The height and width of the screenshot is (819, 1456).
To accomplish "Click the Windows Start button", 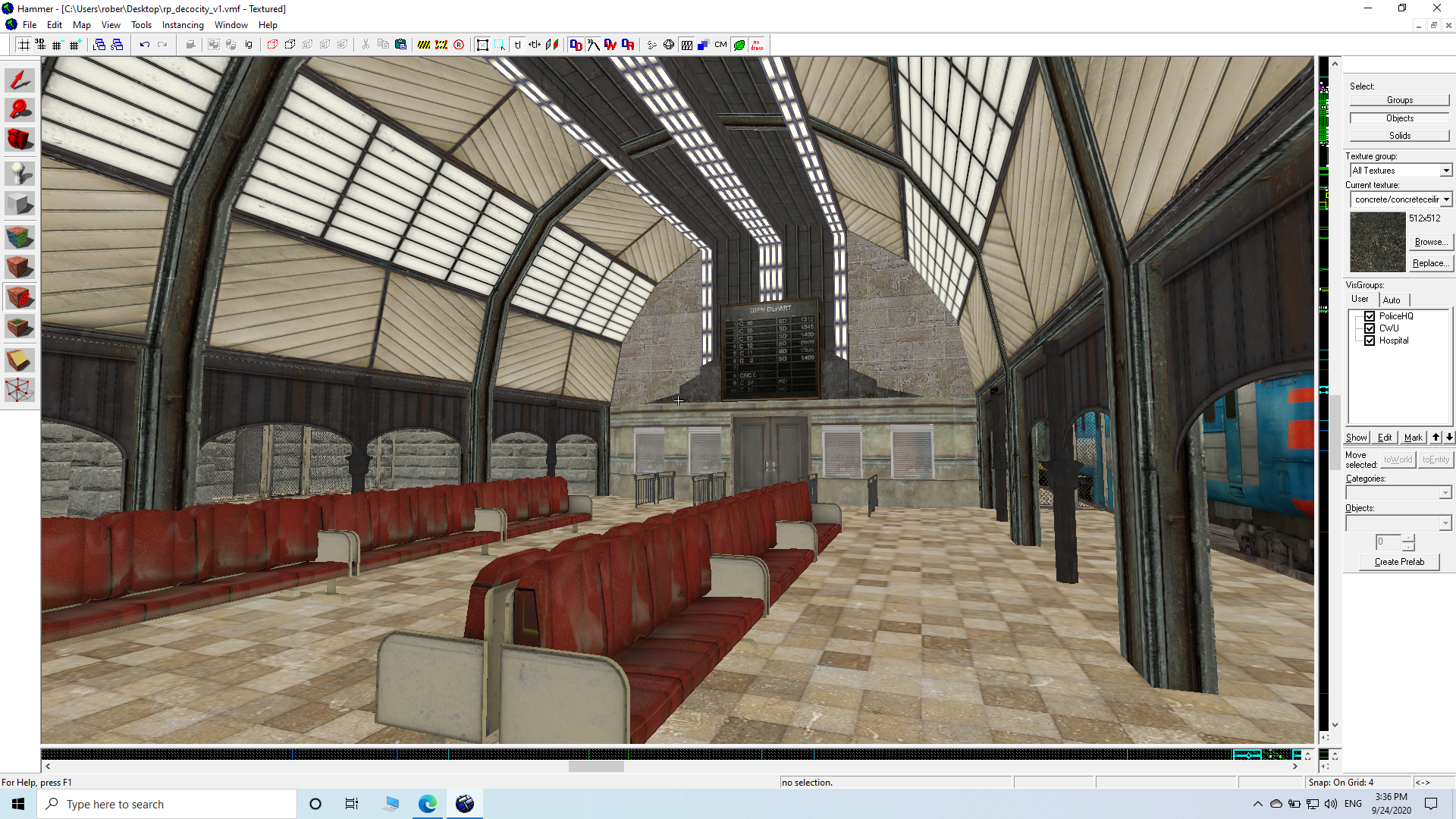I will tap(18, 804).
